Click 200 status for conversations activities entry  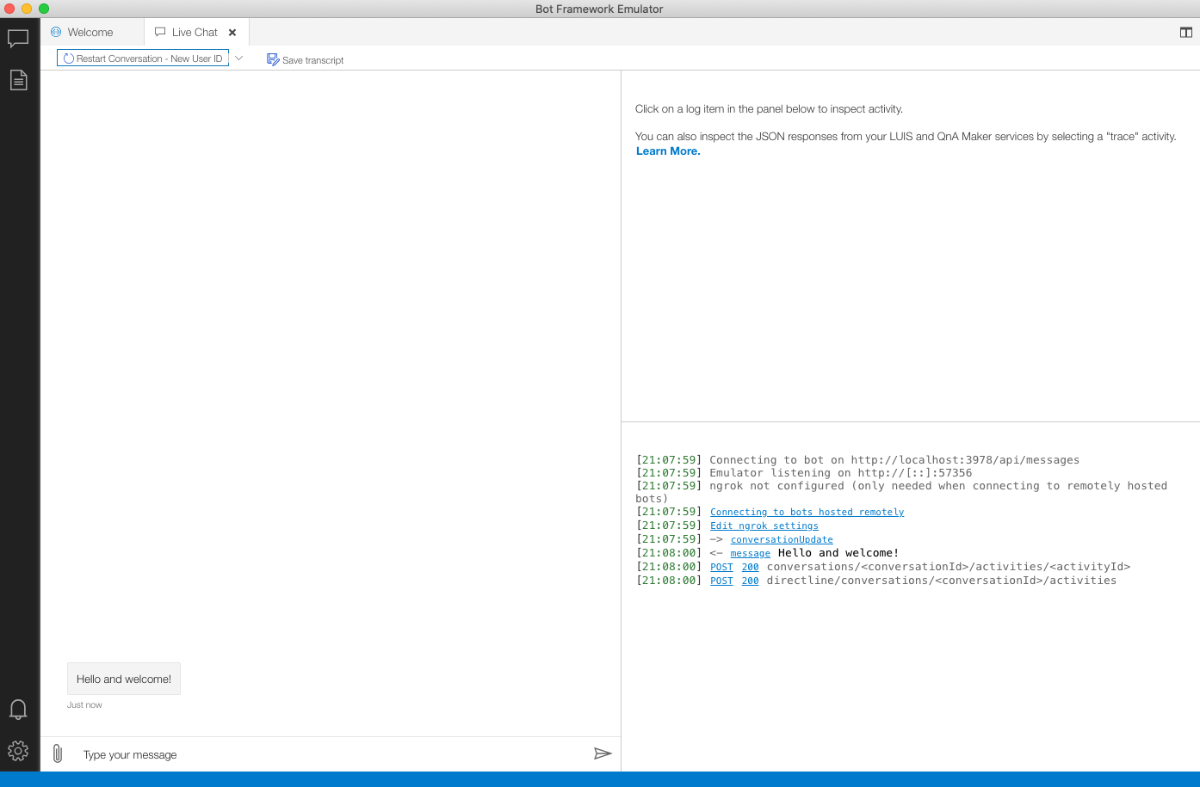pos(750,567)
